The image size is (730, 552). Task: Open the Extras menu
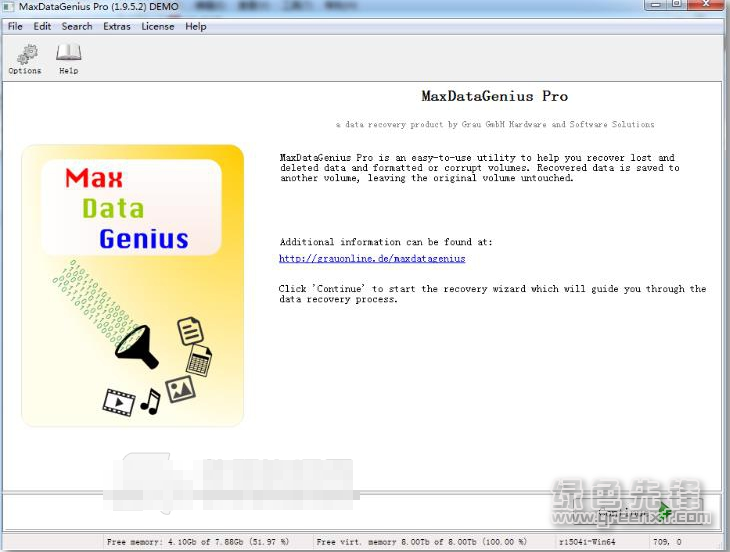tap(117, 26)
